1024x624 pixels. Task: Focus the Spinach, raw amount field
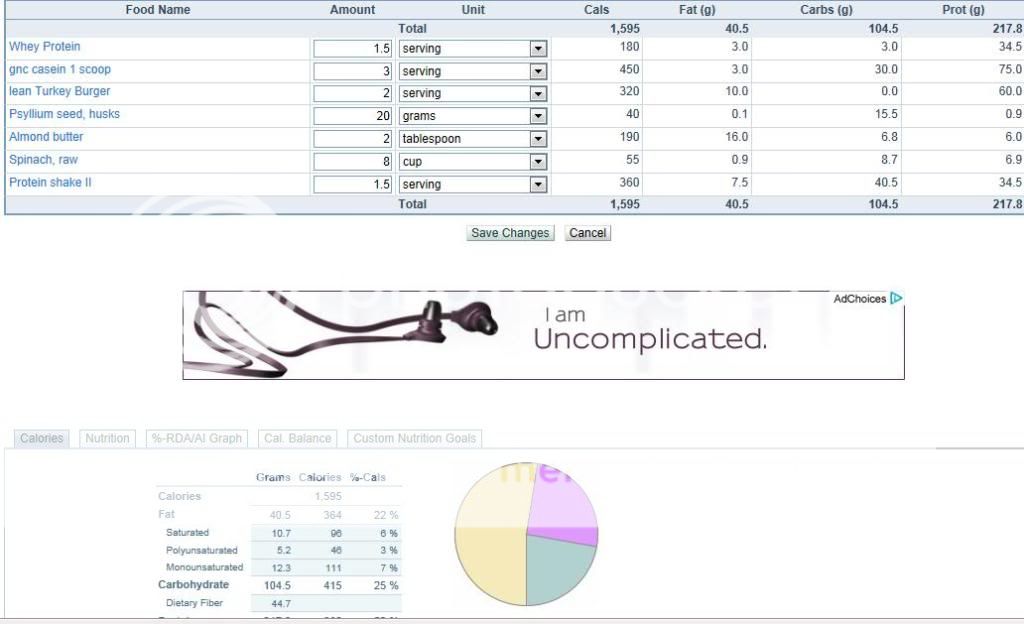click(x=352, y=162)
